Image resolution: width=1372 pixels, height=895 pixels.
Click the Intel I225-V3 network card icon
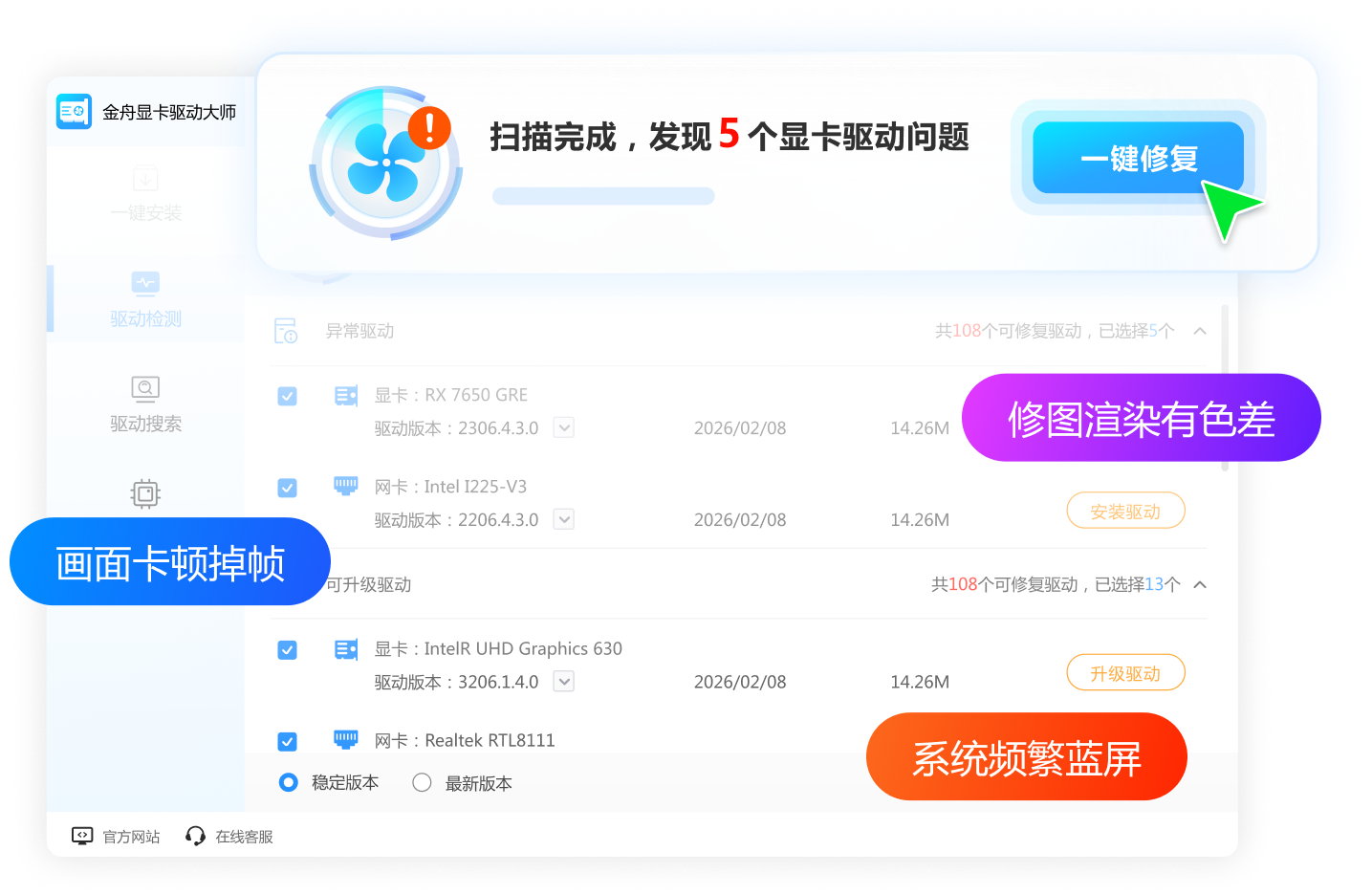tap(346, 486)
